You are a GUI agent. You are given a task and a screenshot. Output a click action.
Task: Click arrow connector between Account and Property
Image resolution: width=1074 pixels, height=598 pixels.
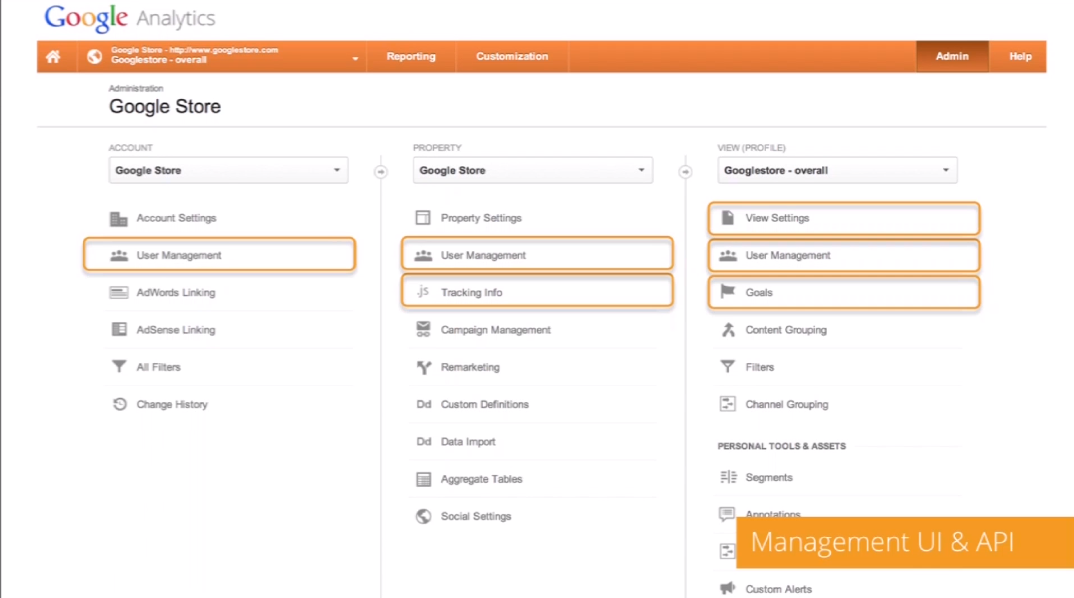click(x=380, y=172)
